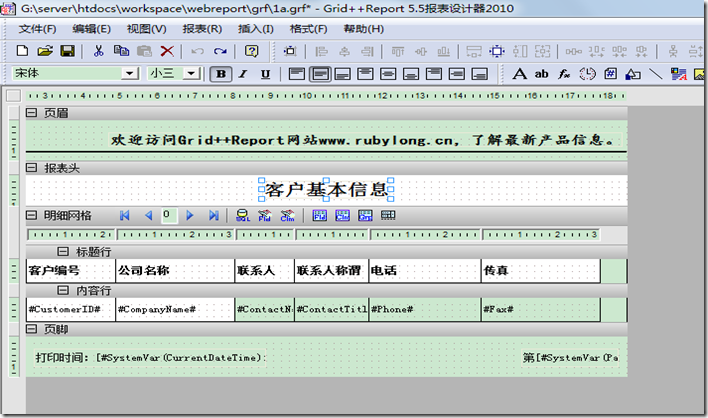
Task: Set text alignment to bottom-left
Action: [342, 74]
